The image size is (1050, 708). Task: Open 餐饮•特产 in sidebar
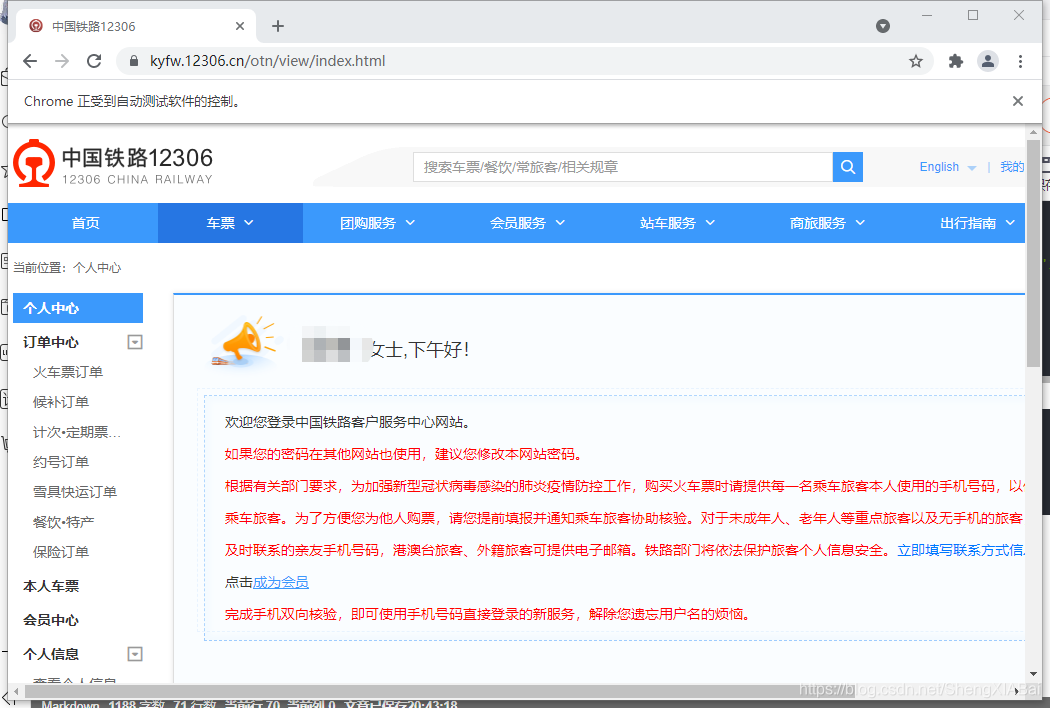[x=64, y=522]
